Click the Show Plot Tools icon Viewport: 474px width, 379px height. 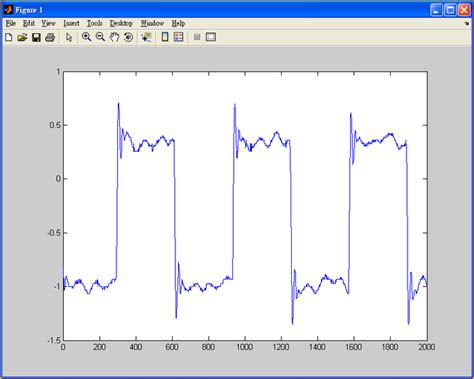[x=211, y=37]
